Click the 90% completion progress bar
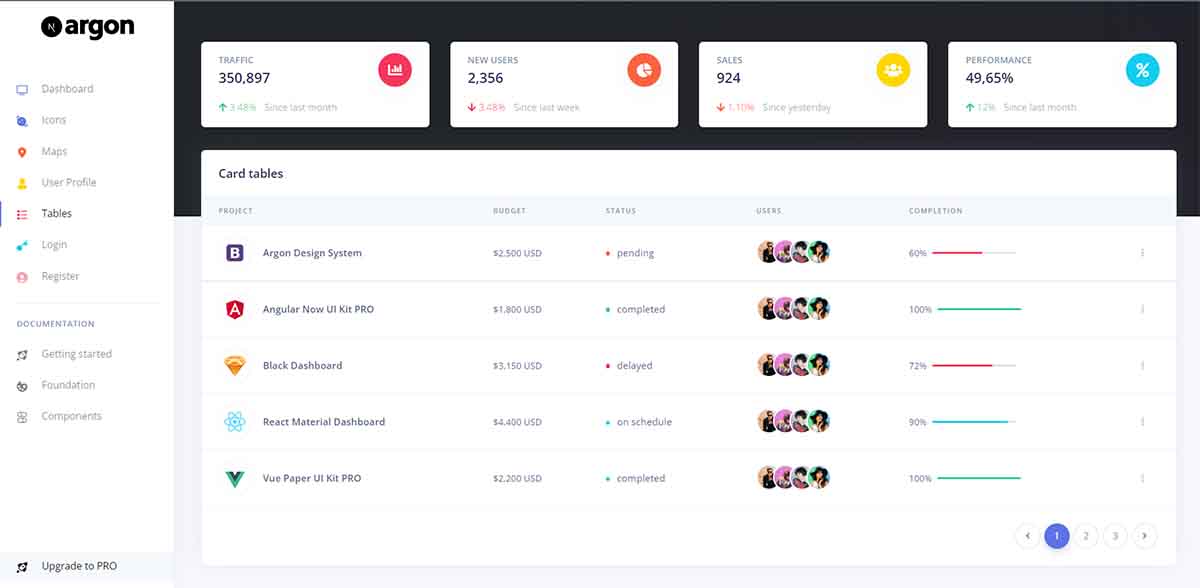 [974, 422]
